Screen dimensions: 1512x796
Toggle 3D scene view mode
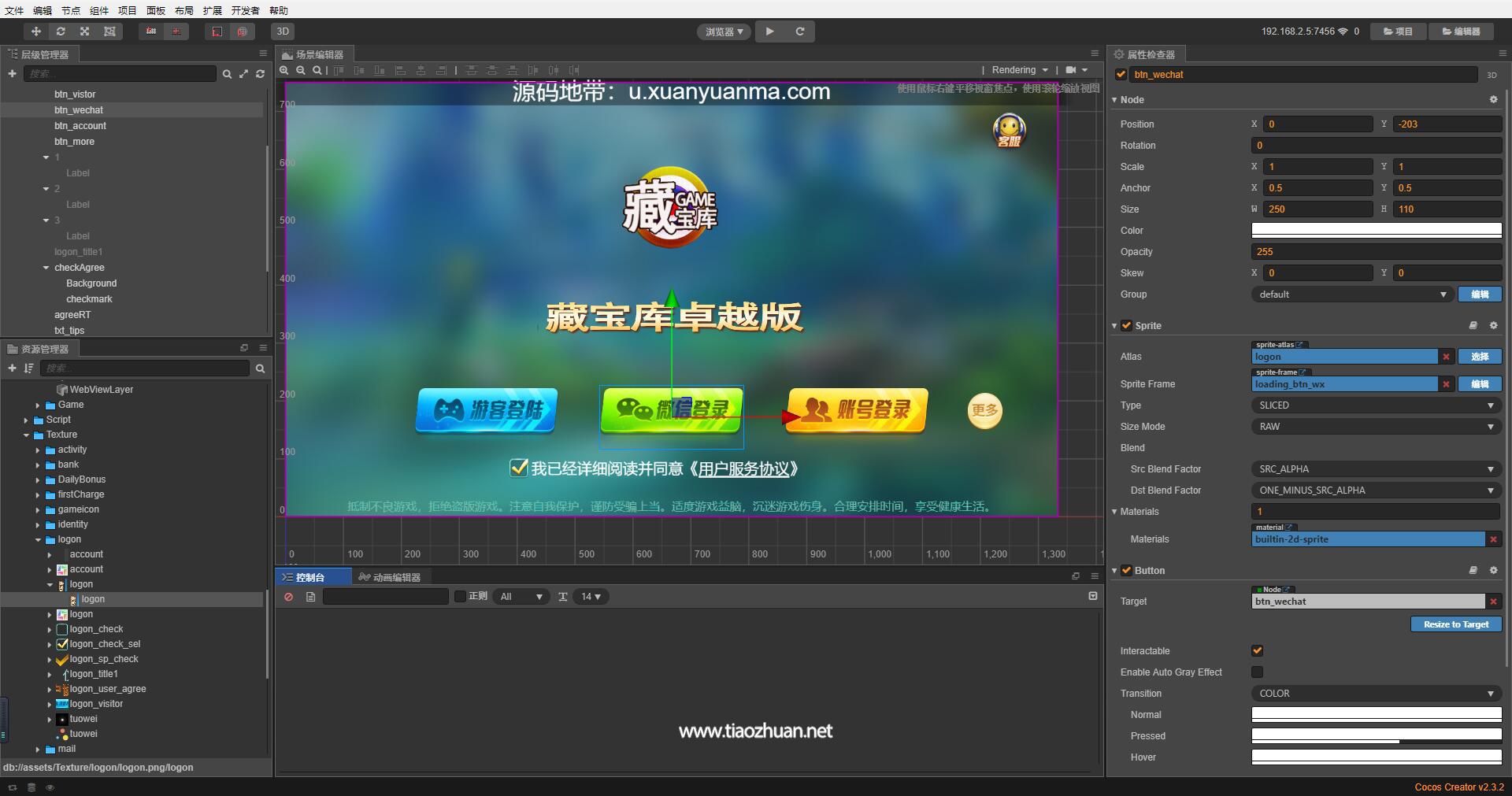point(283,31)
